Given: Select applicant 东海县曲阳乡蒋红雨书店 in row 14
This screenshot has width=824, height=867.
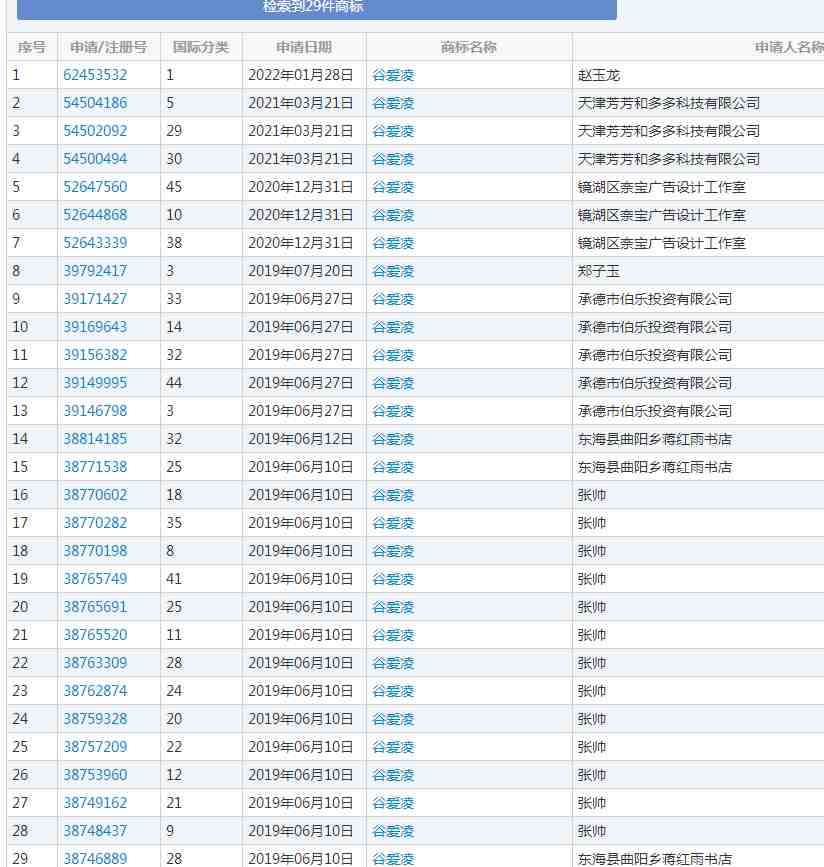Looking at the screenshot, I should click(655, 439).
